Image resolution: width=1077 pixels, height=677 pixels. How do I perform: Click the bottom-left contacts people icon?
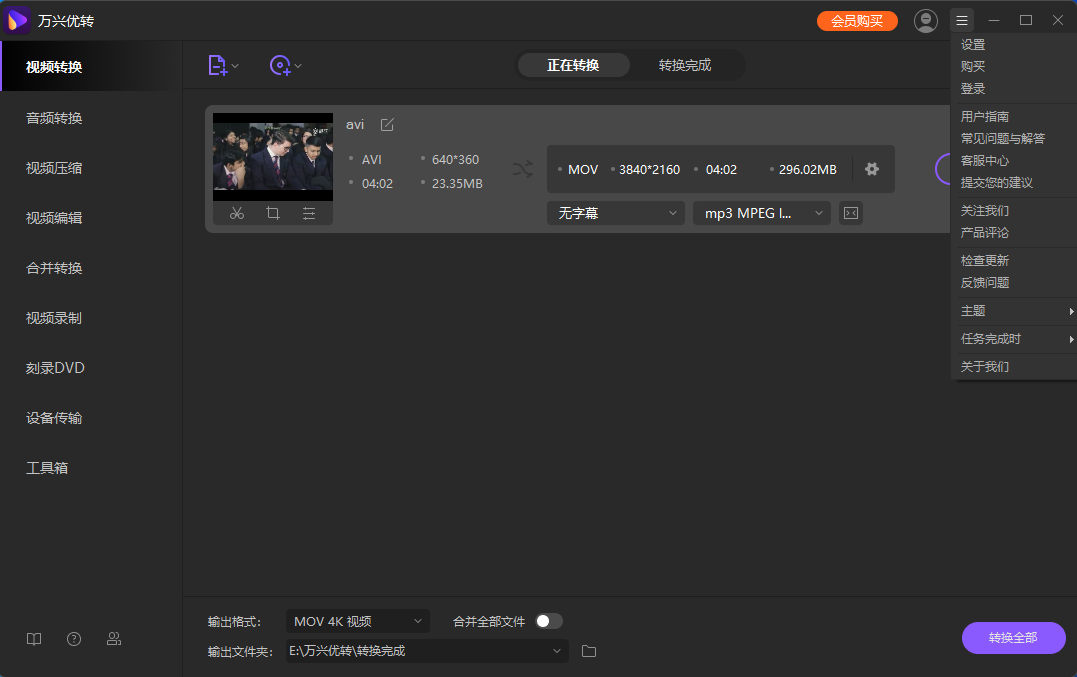pyautogui.click(x=114, y=639)
